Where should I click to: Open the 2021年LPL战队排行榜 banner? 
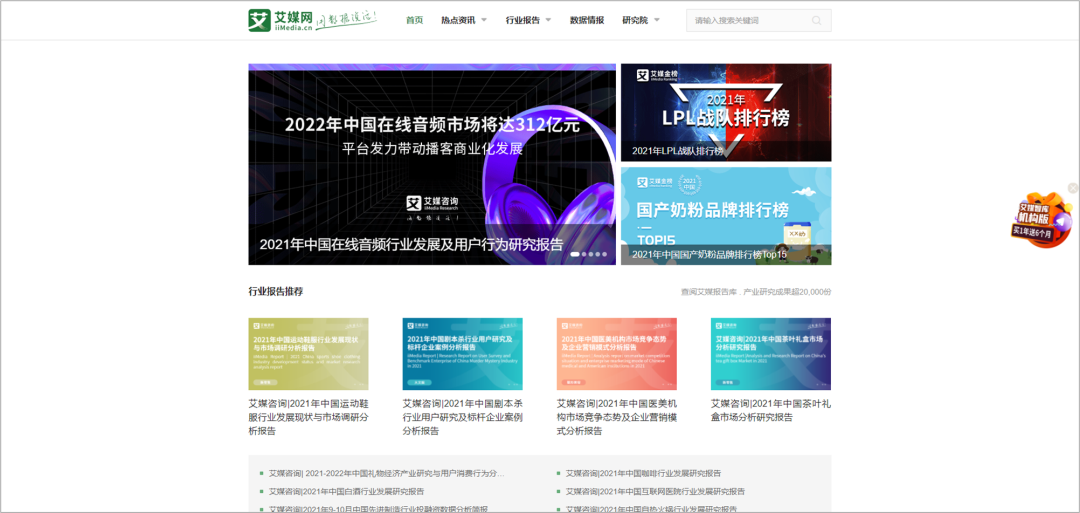pyautogui.click(x=725, y=112)
